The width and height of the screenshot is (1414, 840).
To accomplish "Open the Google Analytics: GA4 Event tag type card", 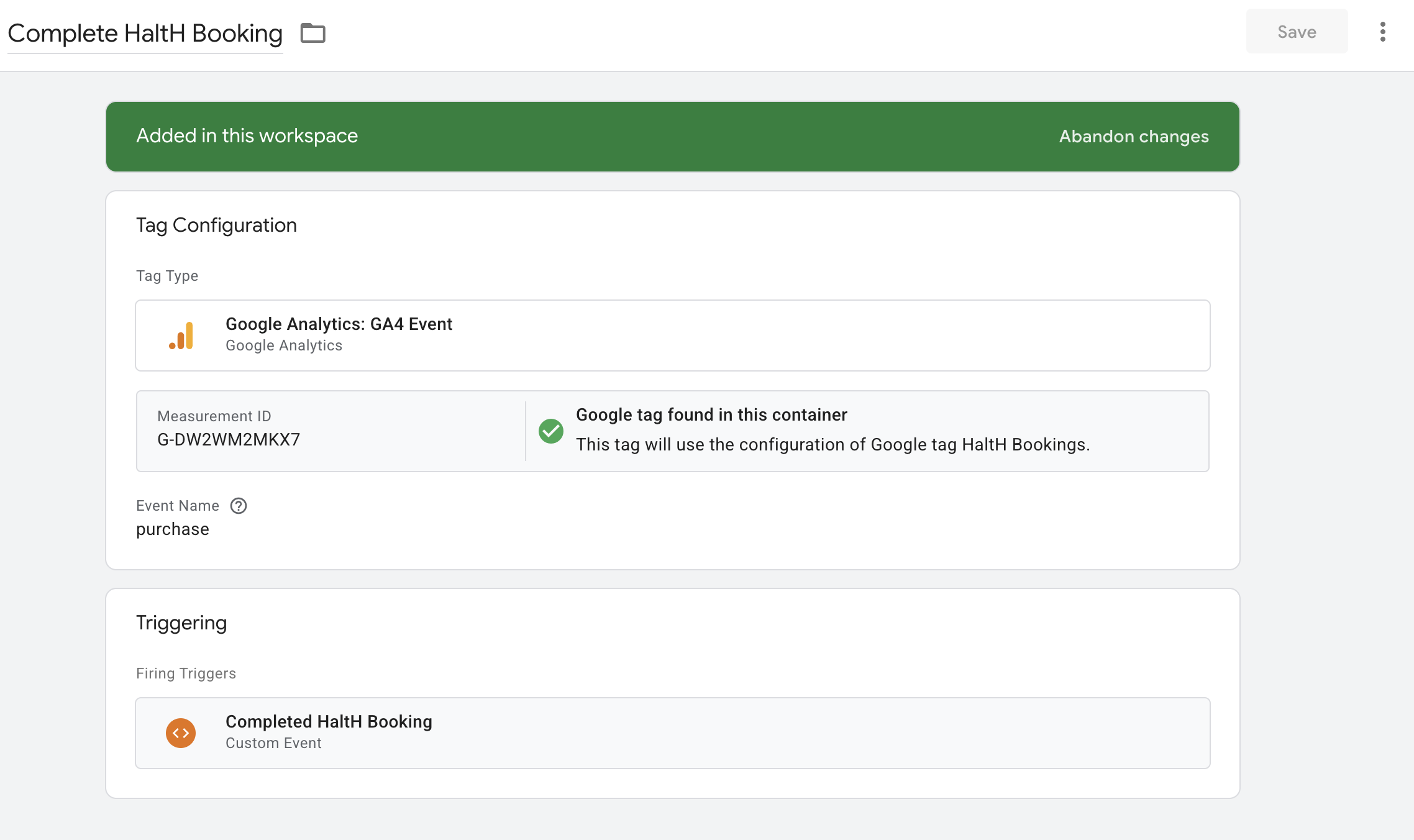I will coord(673,336).
